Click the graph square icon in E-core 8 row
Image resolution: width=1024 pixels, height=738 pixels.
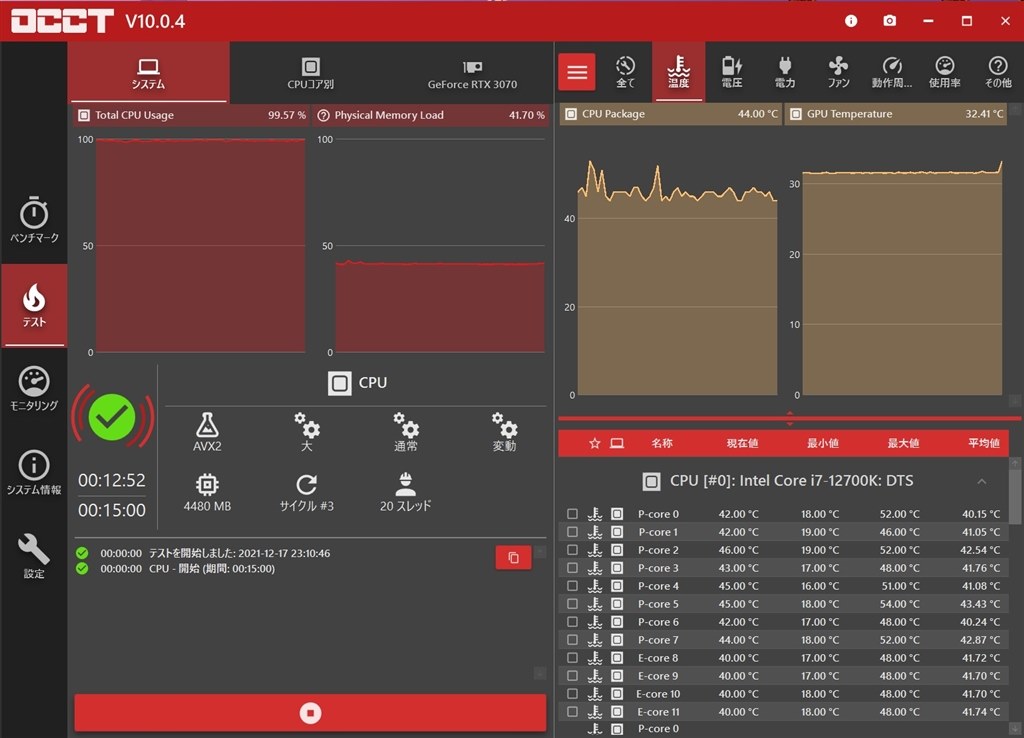616,658
